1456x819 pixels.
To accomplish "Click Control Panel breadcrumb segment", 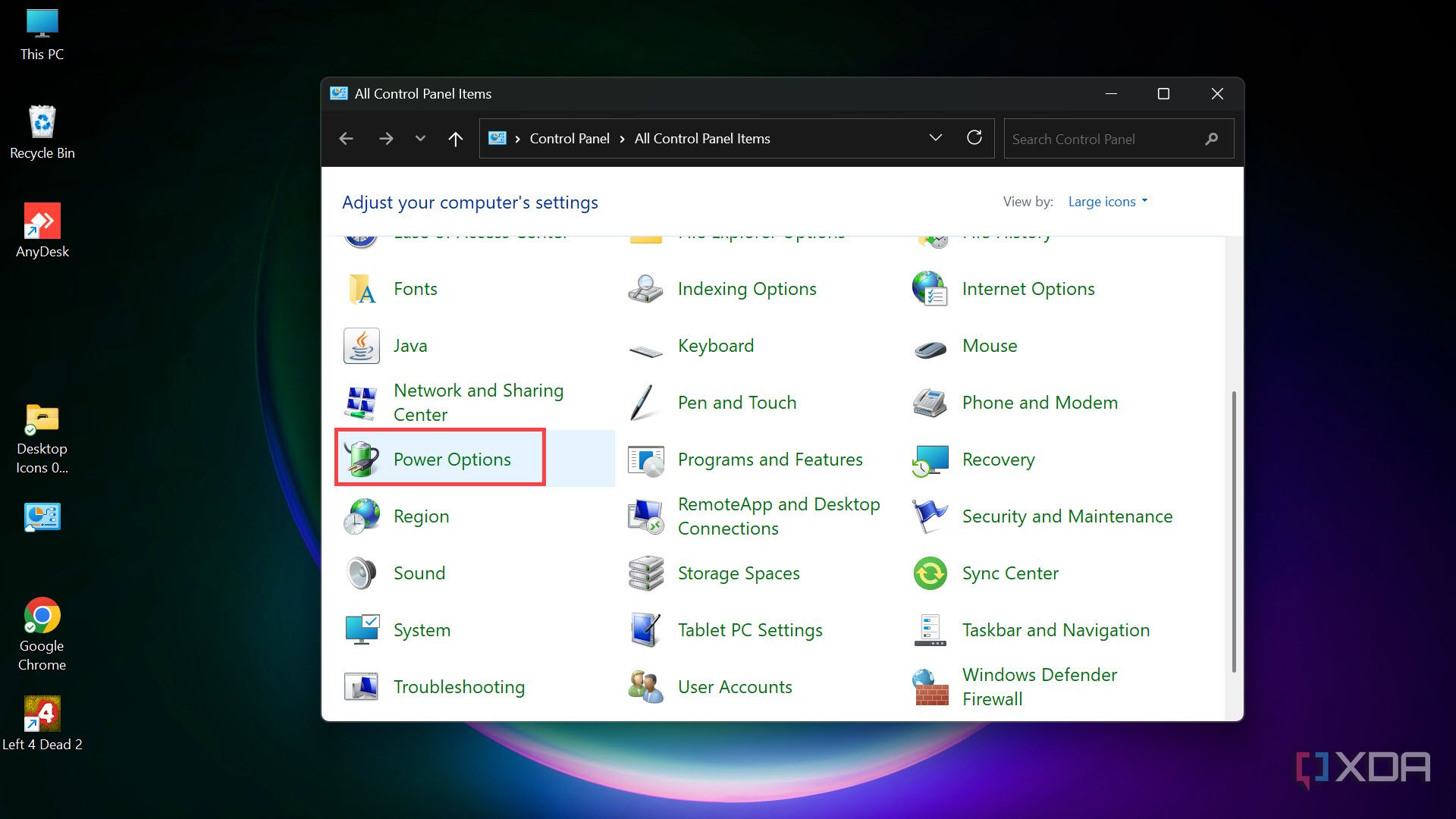I will (x=569, y=139).
